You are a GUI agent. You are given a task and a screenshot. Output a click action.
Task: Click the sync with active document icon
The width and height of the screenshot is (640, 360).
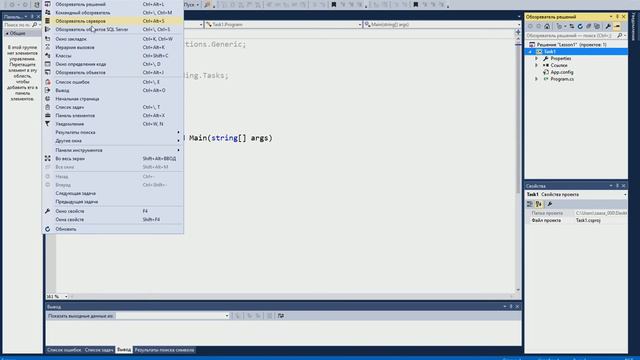point(572,26)
